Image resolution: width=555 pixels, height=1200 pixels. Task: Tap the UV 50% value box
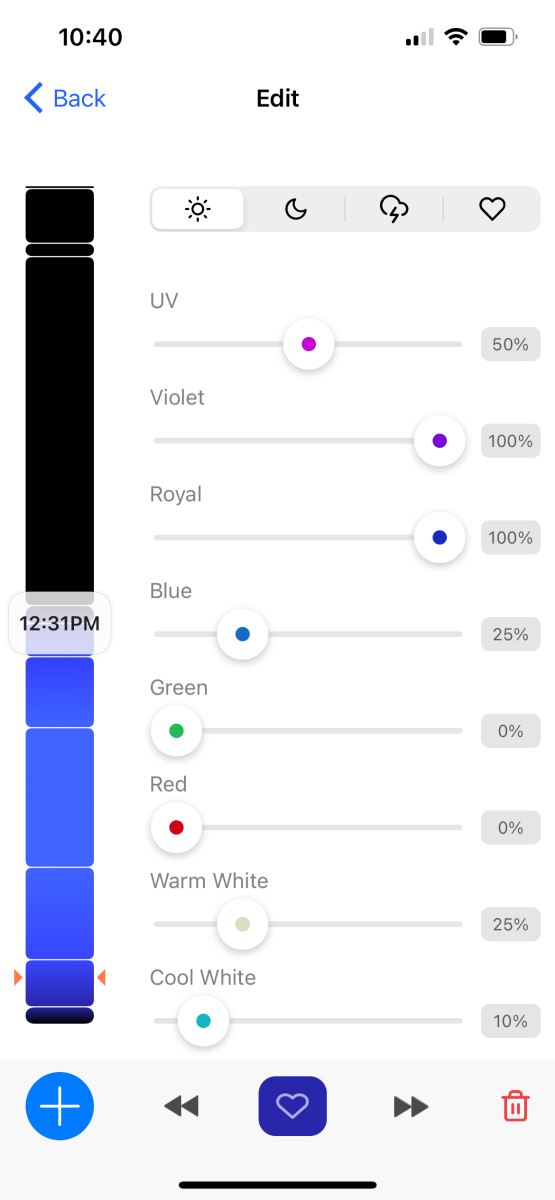510,344
